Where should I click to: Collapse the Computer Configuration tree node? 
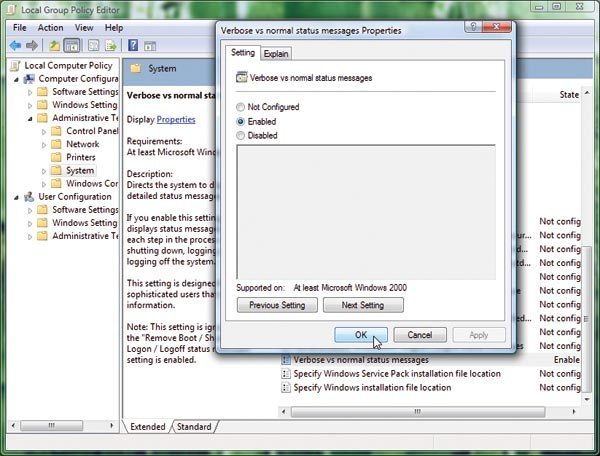(17, 79)
